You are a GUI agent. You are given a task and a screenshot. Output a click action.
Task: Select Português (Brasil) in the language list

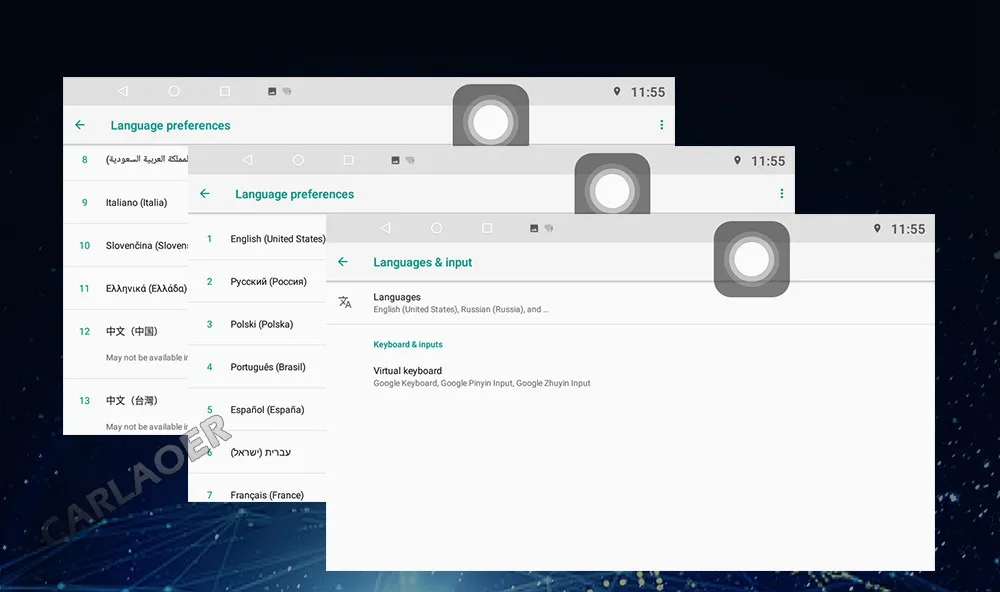pos(257,367)
